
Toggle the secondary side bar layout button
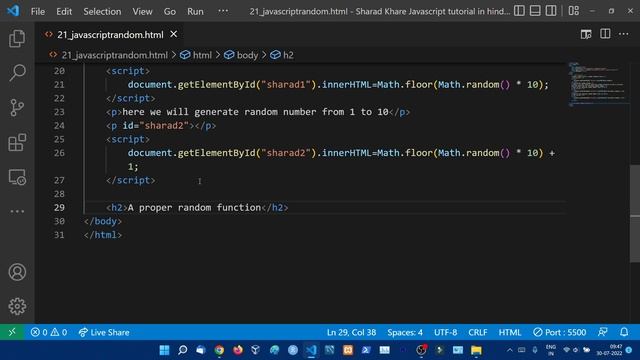(x=551, y=11)
